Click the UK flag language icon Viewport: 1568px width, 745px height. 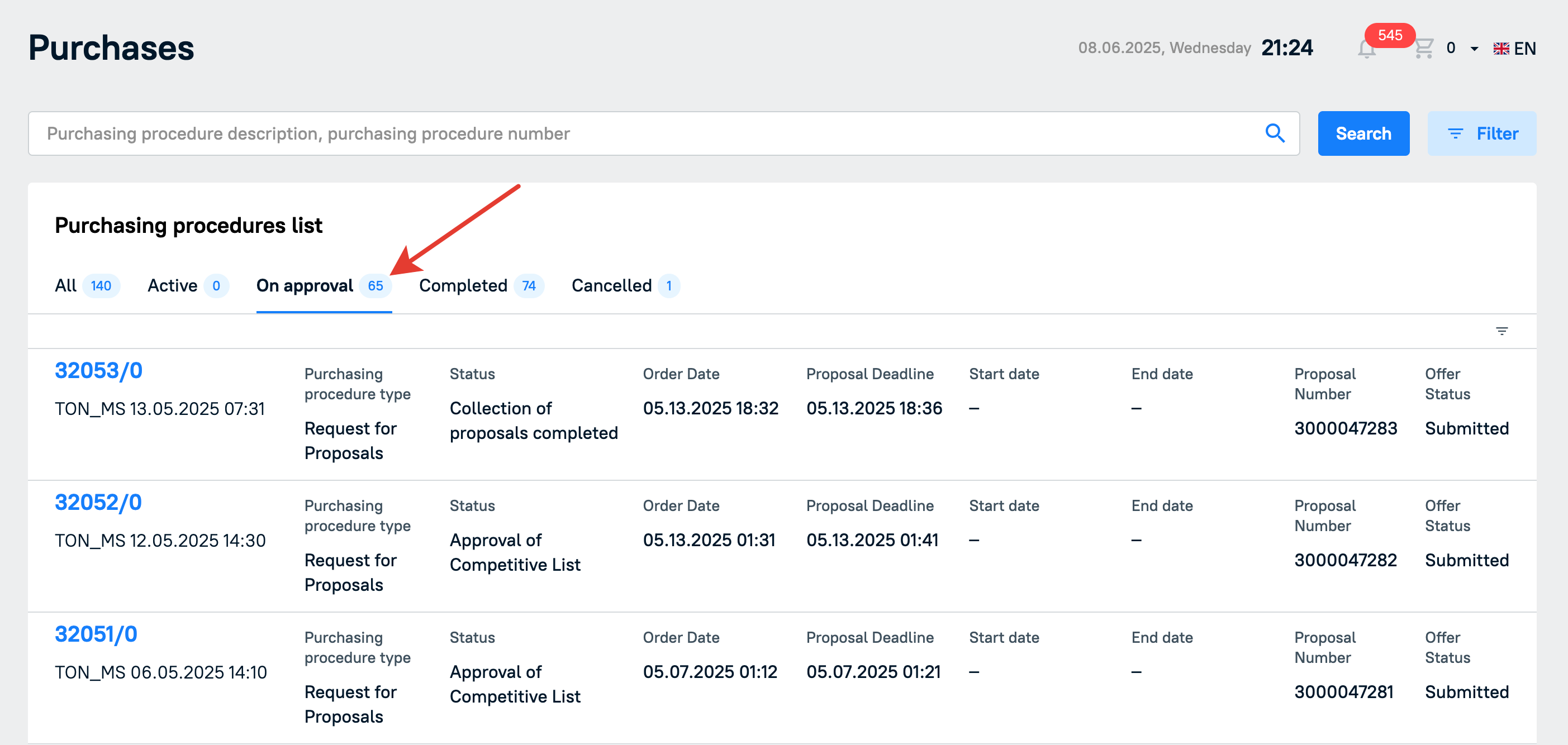(x=1500, y=49)
